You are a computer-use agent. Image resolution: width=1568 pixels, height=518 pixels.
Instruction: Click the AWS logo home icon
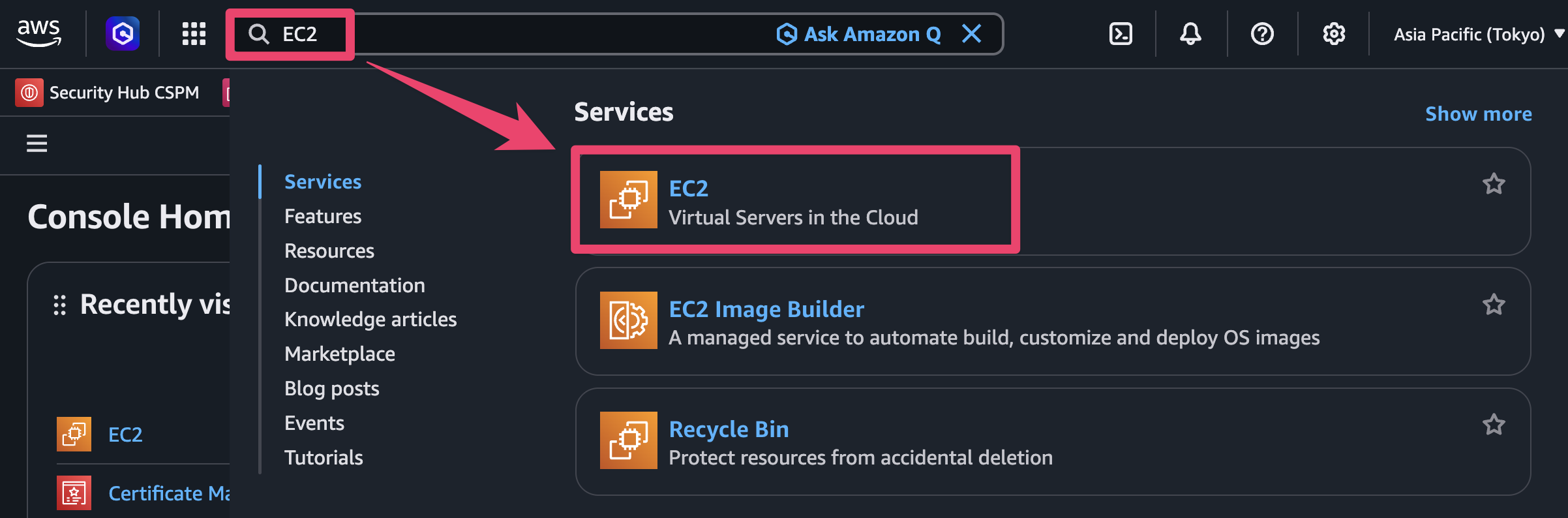[39, 33]
